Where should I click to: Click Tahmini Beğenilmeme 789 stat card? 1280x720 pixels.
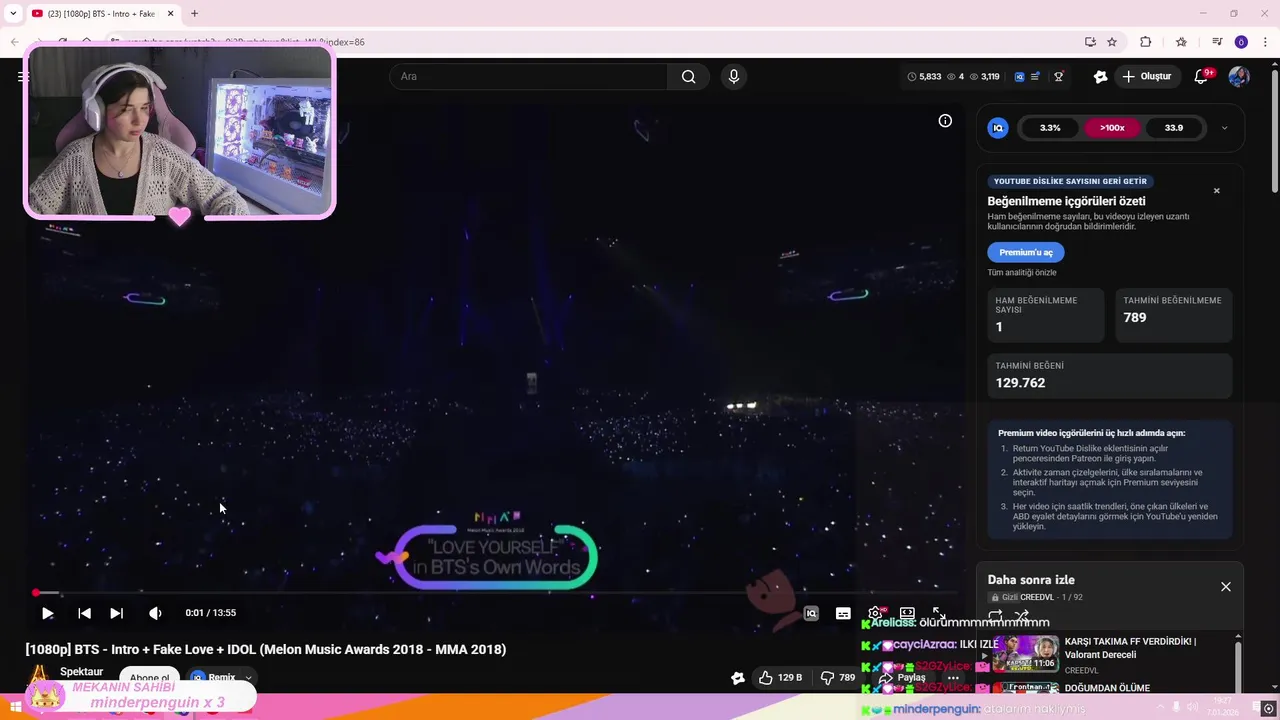pyautogui.click(x=1174, y=316)
